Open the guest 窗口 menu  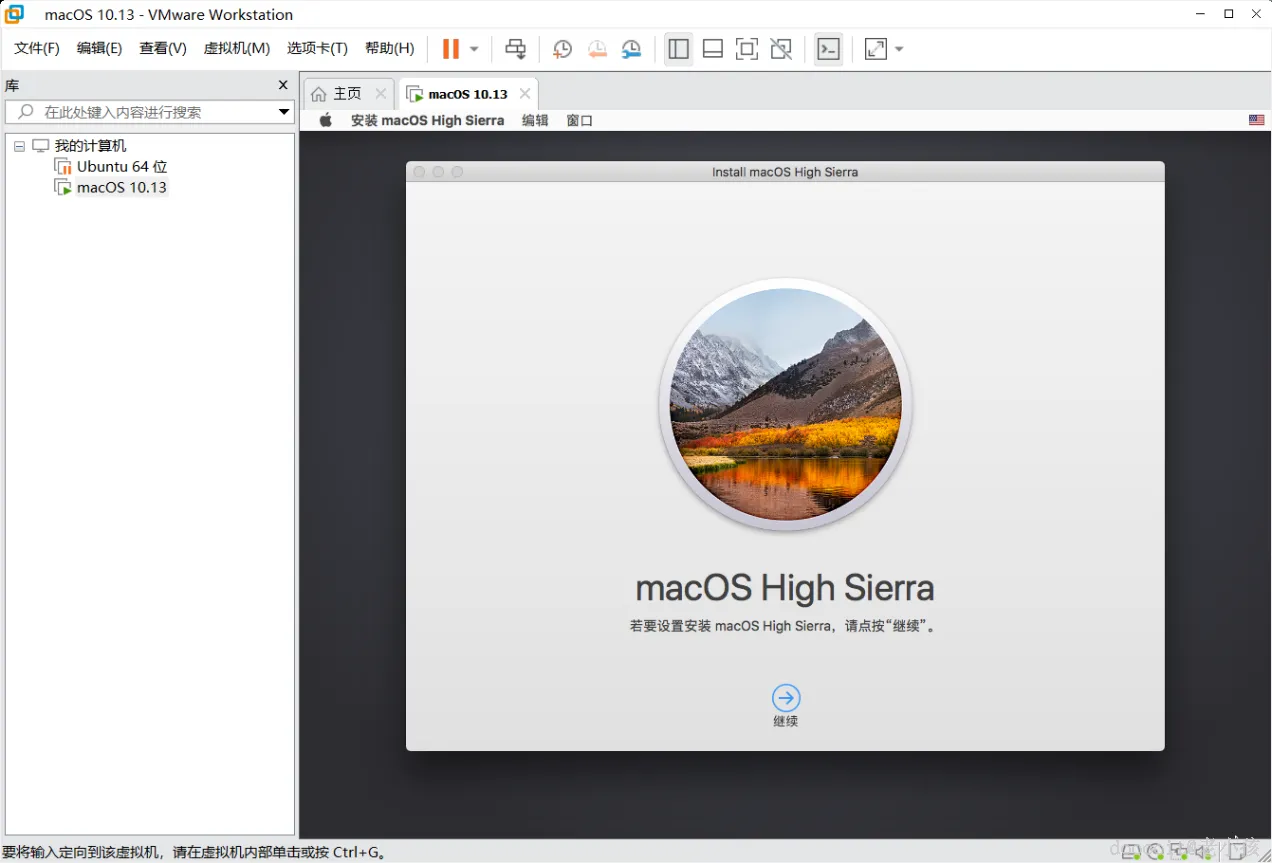click(x=579, y=120)
